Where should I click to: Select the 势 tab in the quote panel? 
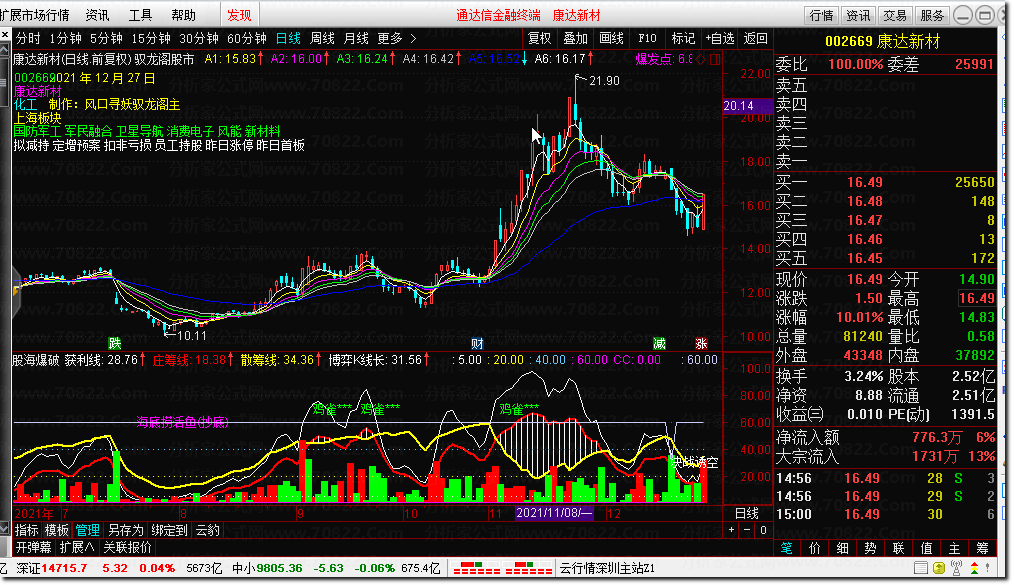pos(870,548)
